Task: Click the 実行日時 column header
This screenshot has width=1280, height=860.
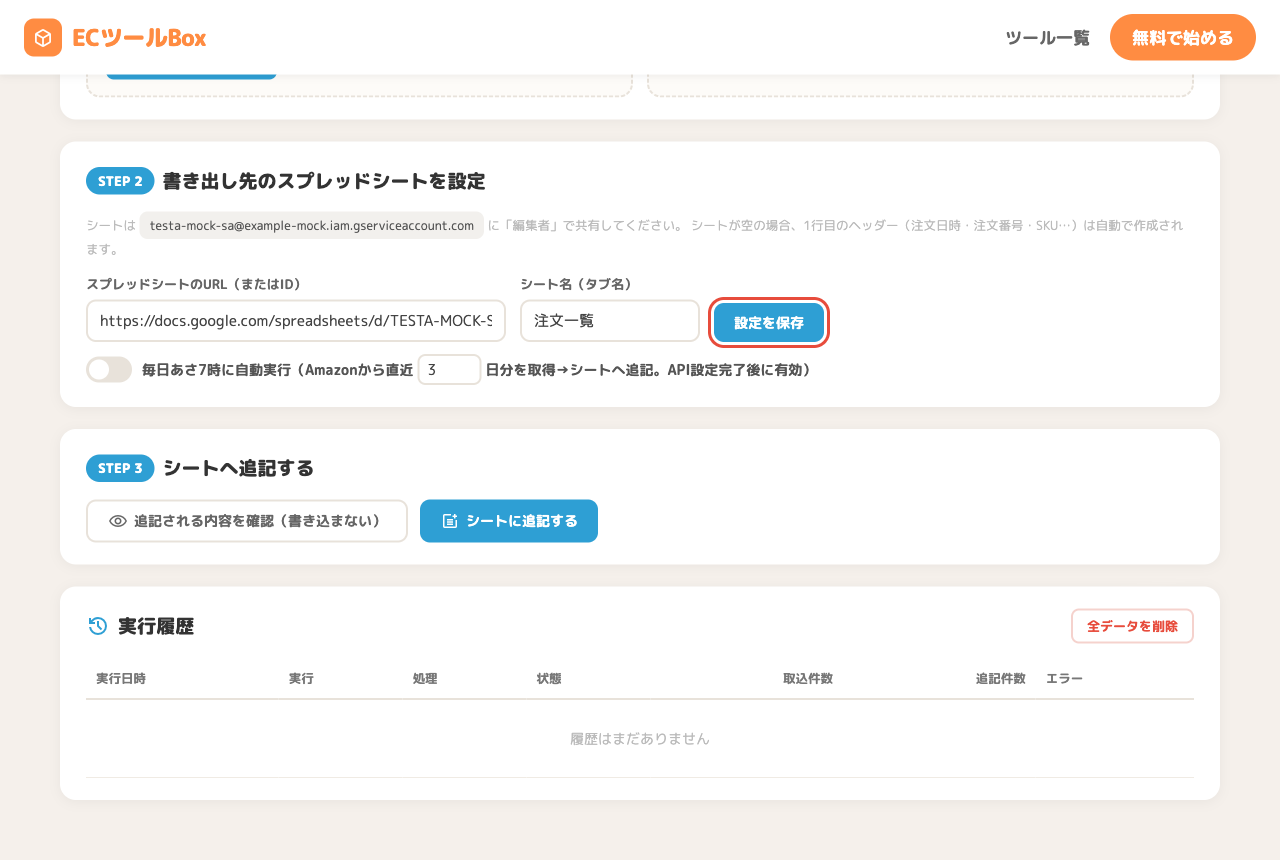Action: (x=121, y=679)
